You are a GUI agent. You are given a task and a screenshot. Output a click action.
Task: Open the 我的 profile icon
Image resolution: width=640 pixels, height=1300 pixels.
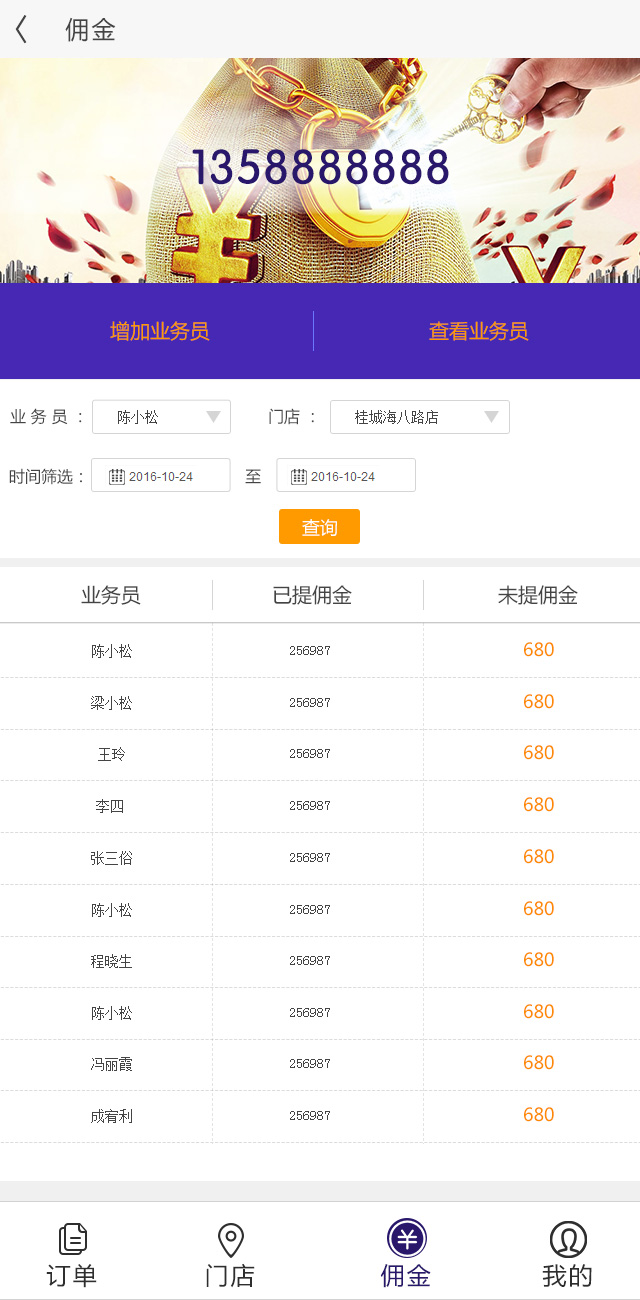[x=567, y=1239]
